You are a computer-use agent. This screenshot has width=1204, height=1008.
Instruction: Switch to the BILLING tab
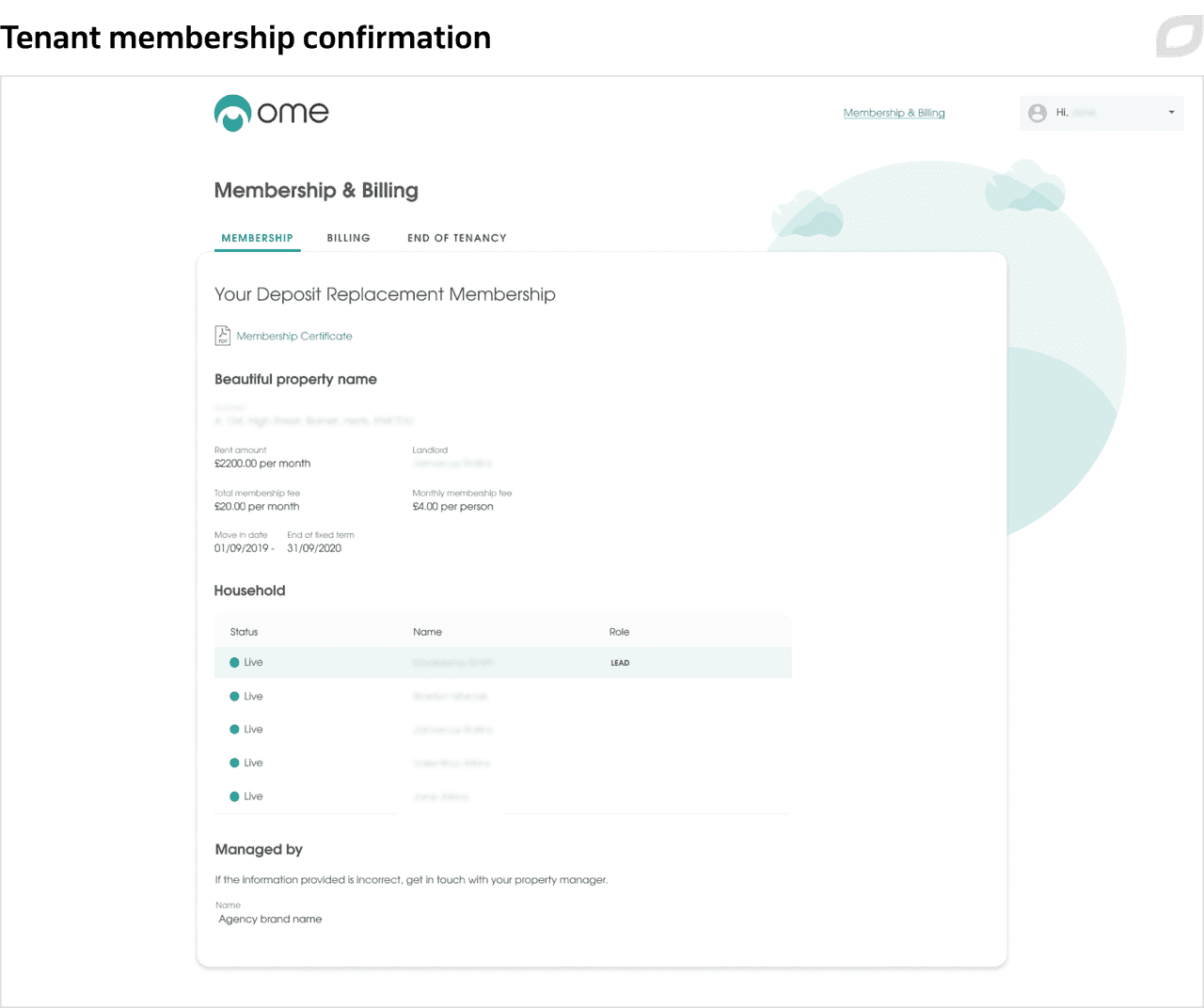tap(348, 238)
